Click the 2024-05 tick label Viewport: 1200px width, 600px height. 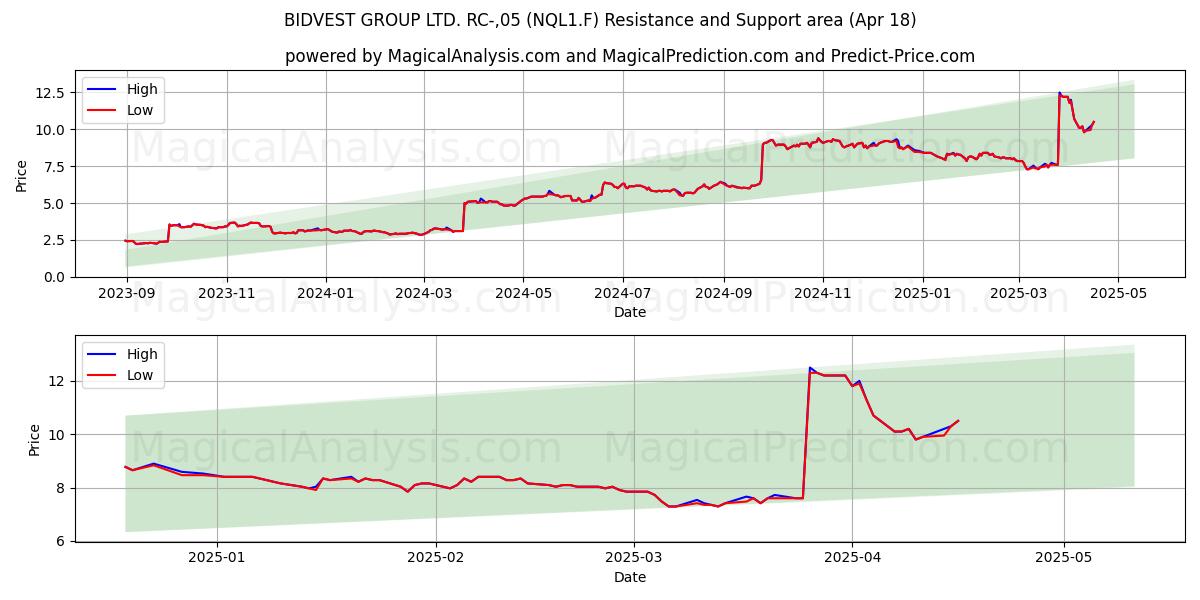(523, 294)
